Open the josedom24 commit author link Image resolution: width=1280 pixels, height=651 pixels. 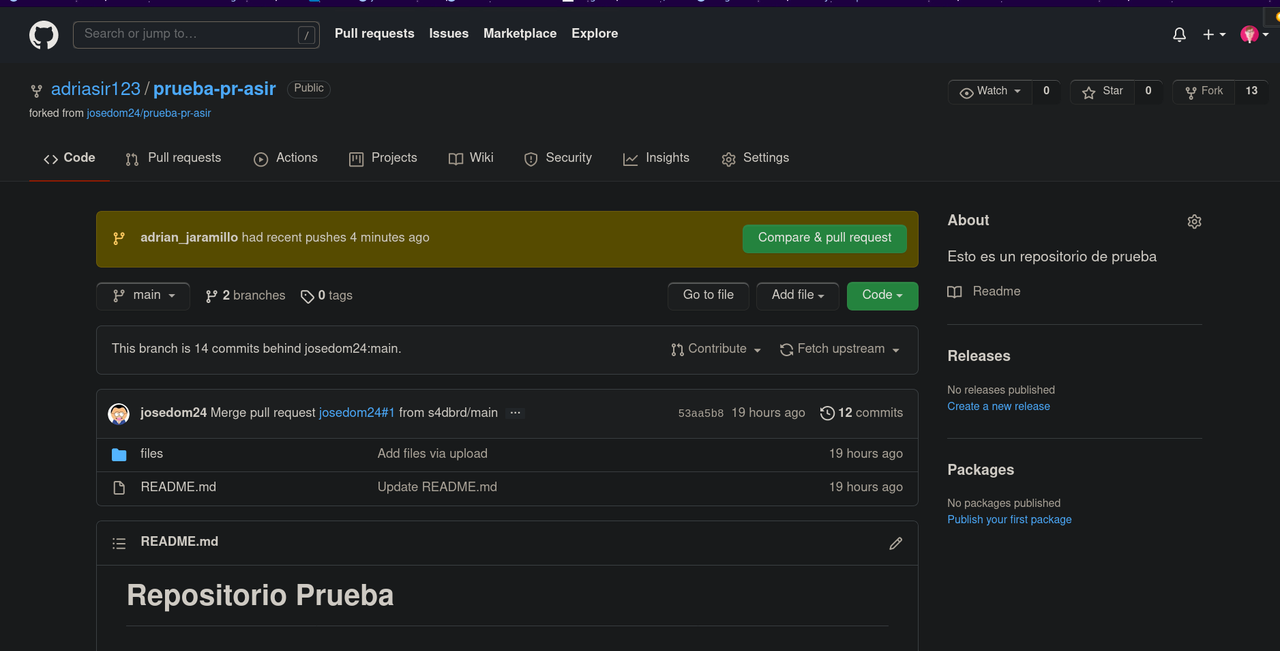(x=174, y=413)
